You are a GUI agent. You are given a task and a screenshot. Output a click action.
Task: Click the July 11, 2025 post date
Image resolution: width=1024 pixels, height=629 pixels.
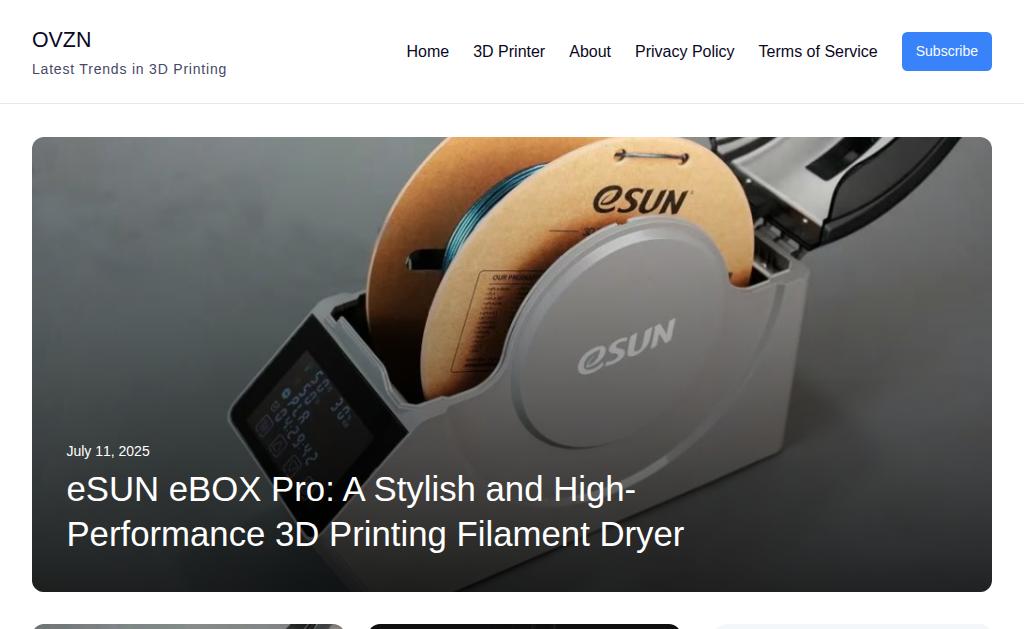coord(108,451)
